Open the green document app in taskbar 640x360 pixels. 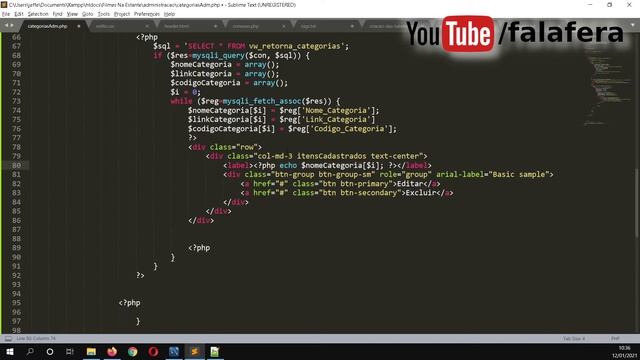point(215,351)
